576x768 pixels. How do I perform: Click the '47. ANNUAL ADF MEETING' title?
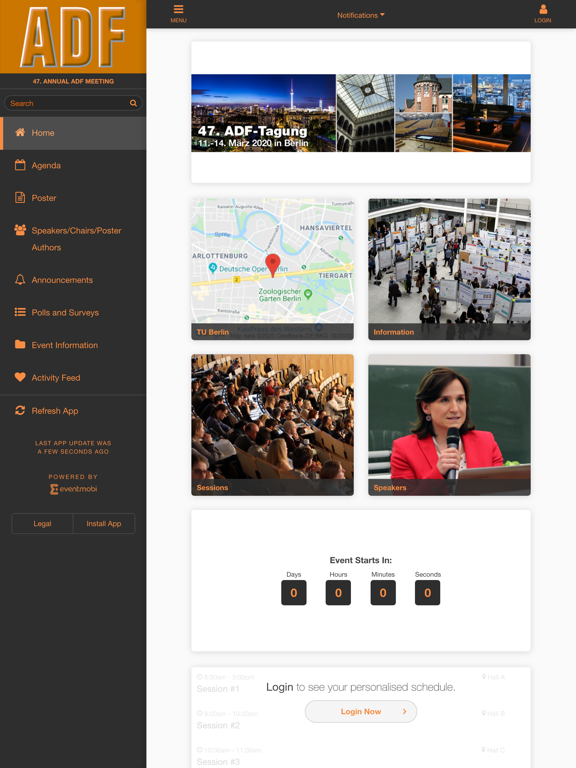(x=73, y=81)
